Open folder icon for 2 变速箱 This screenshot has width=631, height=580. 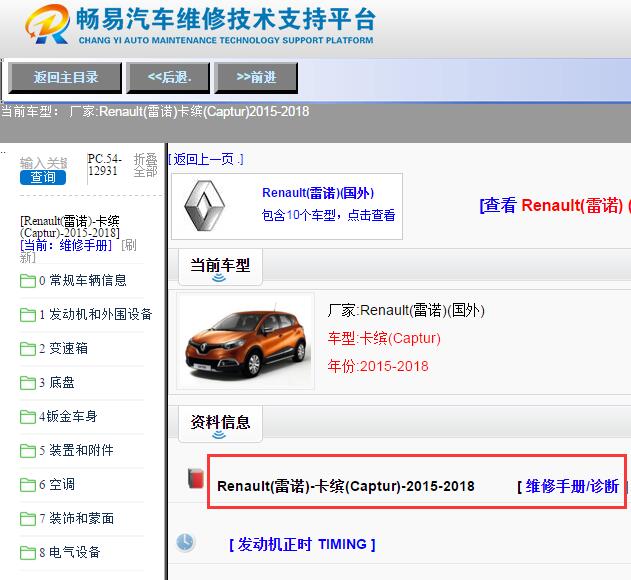click(28, 349)
